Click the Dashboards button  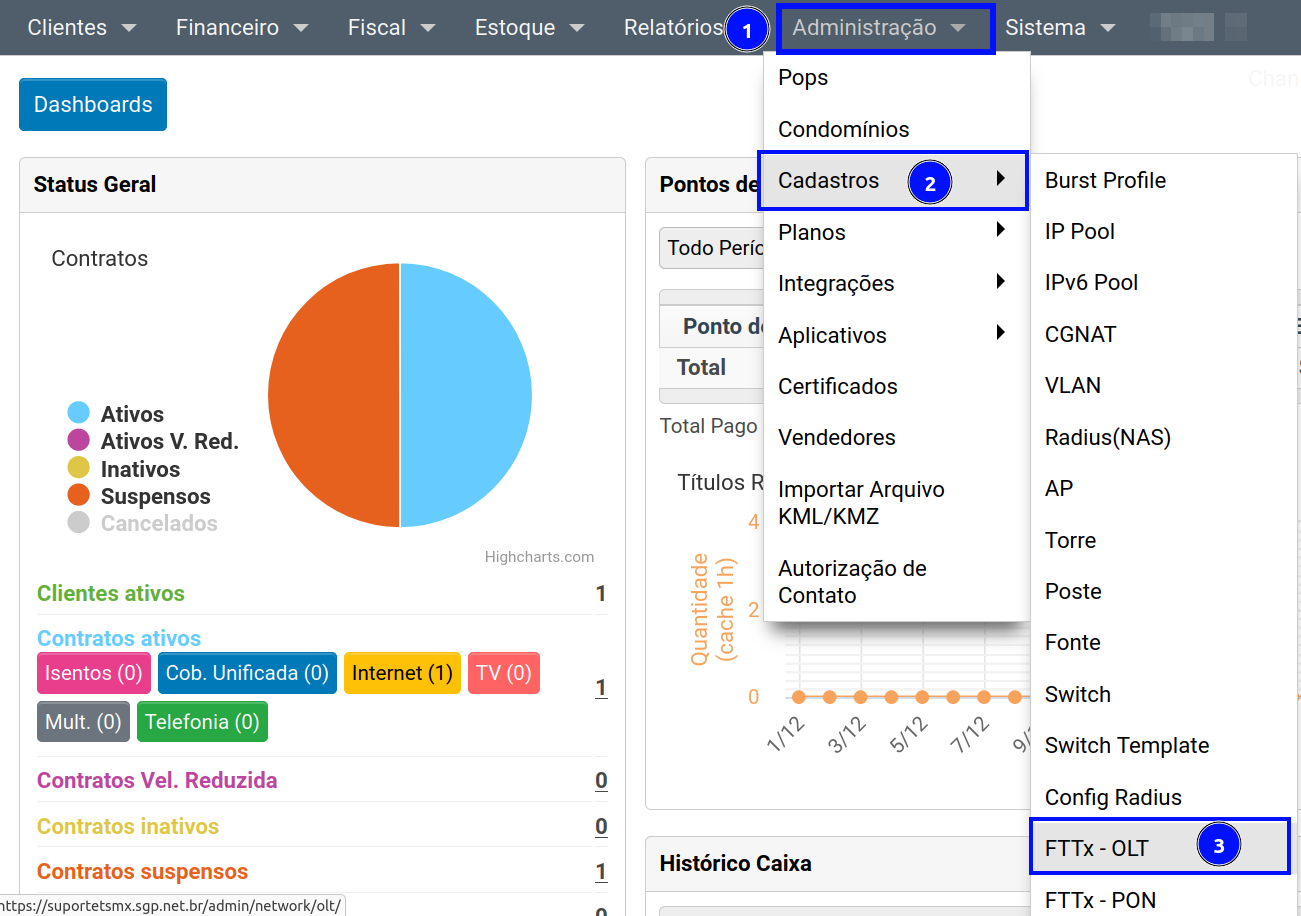pos(93,105)
